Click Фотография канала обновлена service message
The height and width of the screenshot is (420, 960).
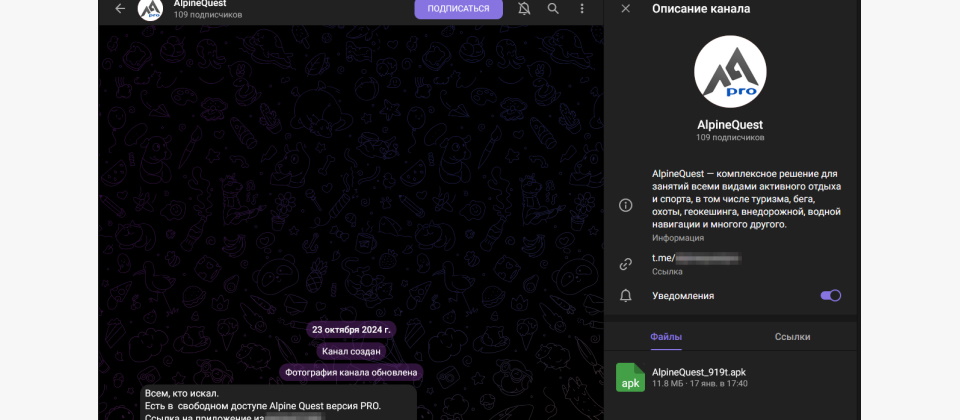click(x=351, y=372)
